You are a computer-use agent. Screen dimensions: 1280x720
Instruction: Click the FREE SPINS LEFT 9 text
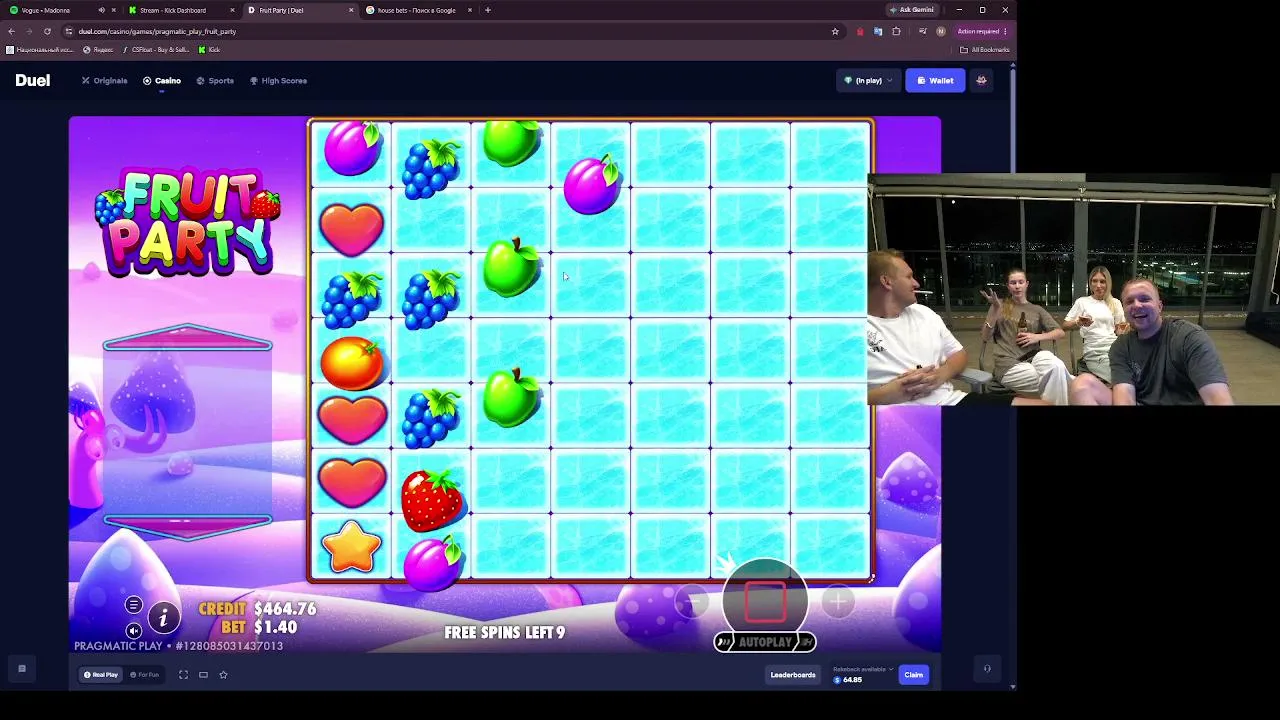505,633
